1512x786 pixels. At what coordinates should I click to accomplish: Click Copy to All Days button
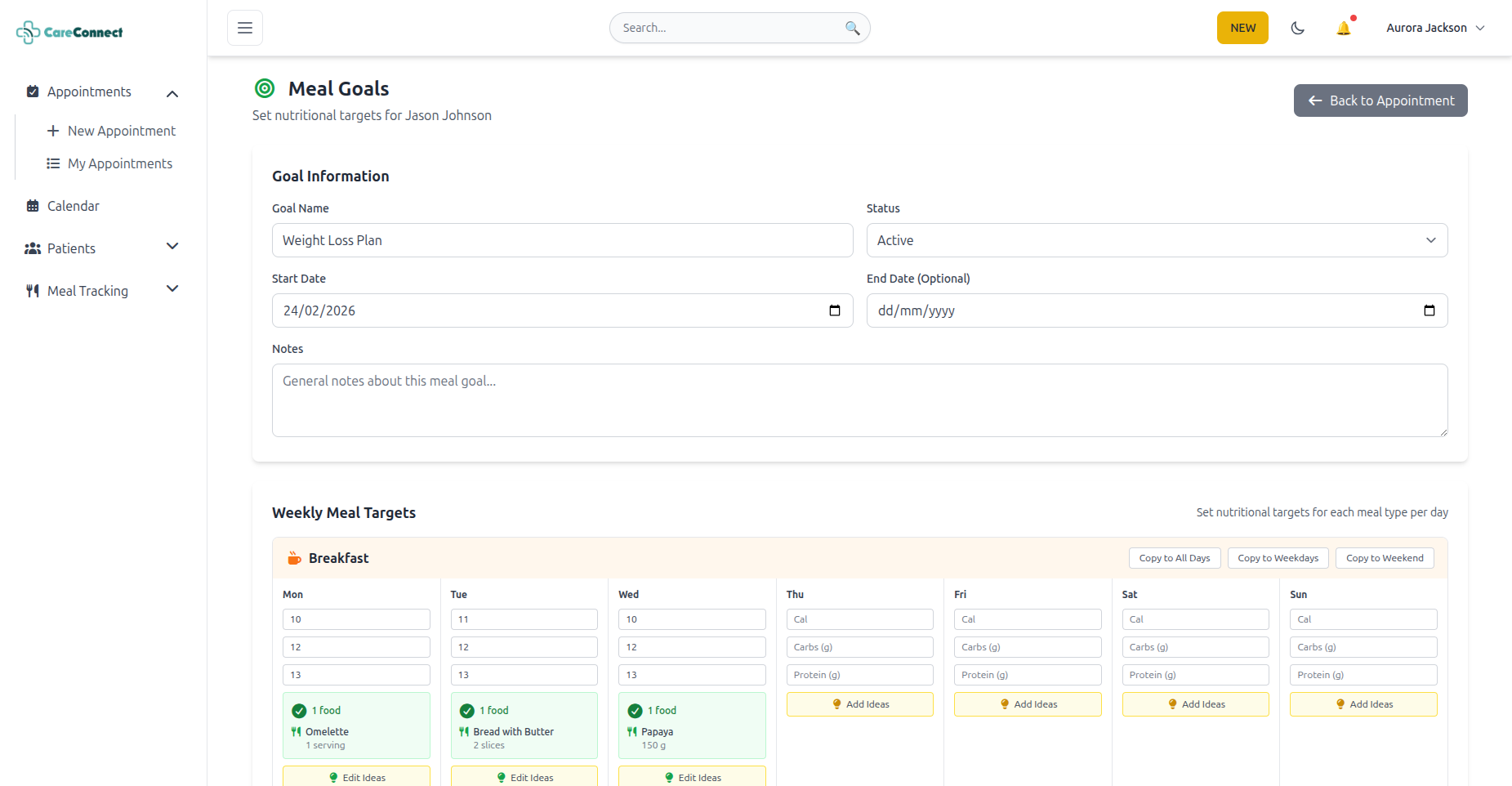tap(1174, 558)
